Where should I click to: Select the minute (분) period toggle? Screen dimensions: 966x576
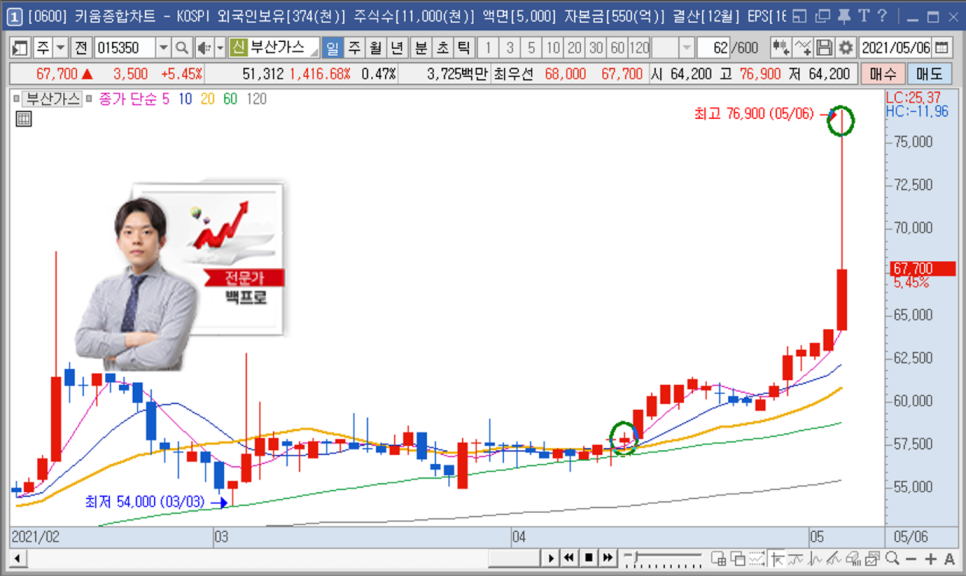(421, 47)
